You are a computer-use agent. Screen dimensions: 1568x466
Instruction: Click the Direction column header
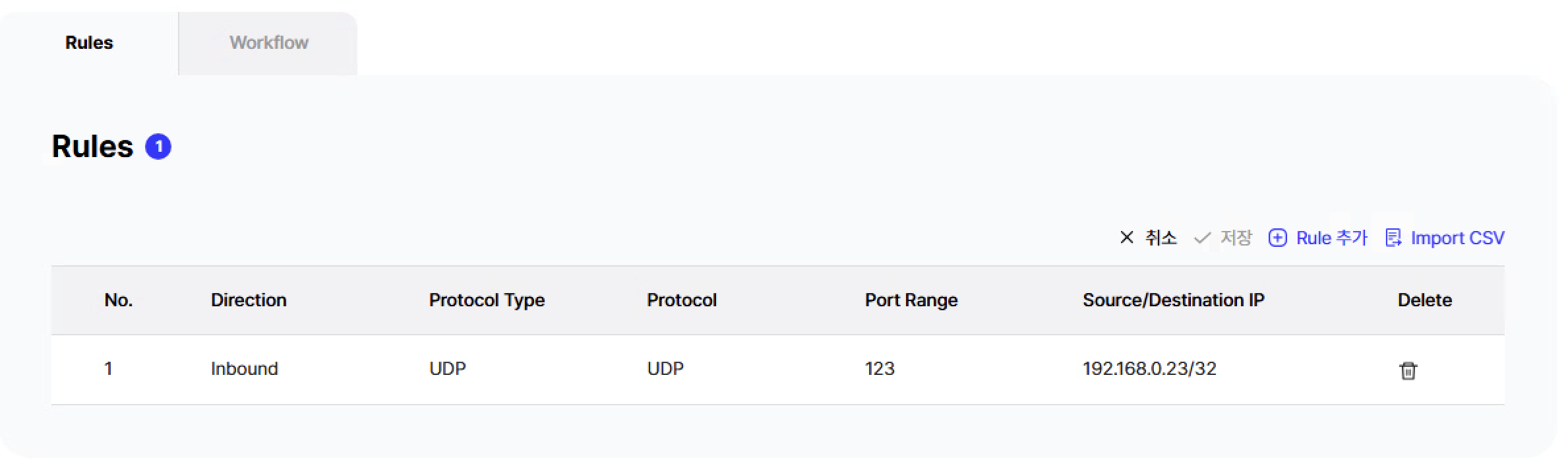(x=249, y=300)
